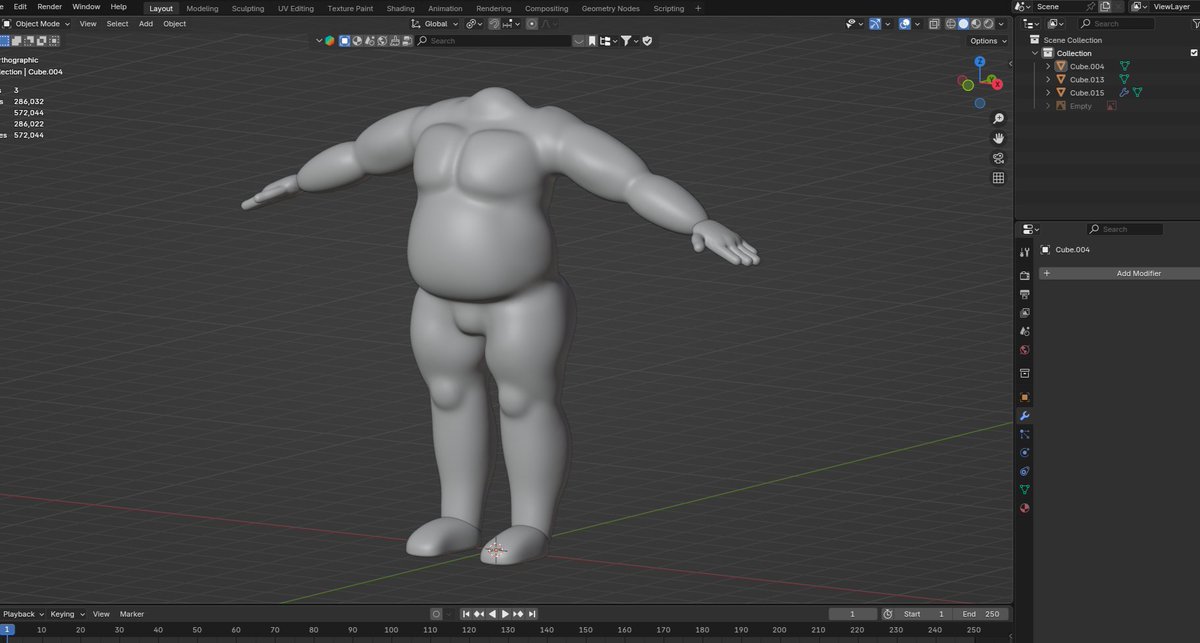Switch perspective/orthographic with the grid gizmo
Screen dimensions: 1200x643
click(998, 178)
